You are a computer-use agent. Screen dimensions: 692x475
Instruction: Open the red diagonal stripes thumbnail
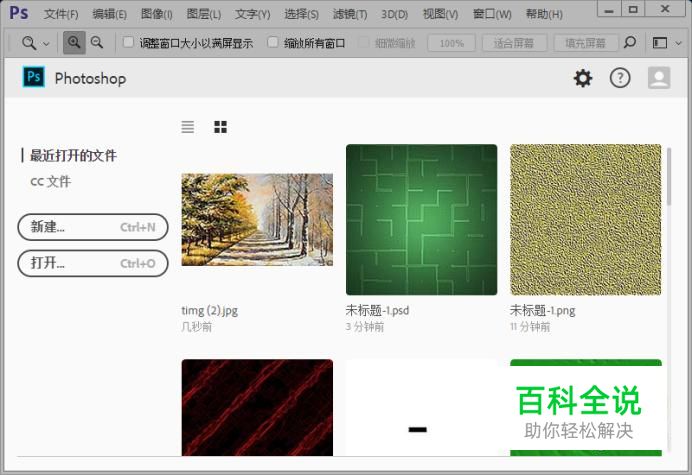click(x=257, y=407)
